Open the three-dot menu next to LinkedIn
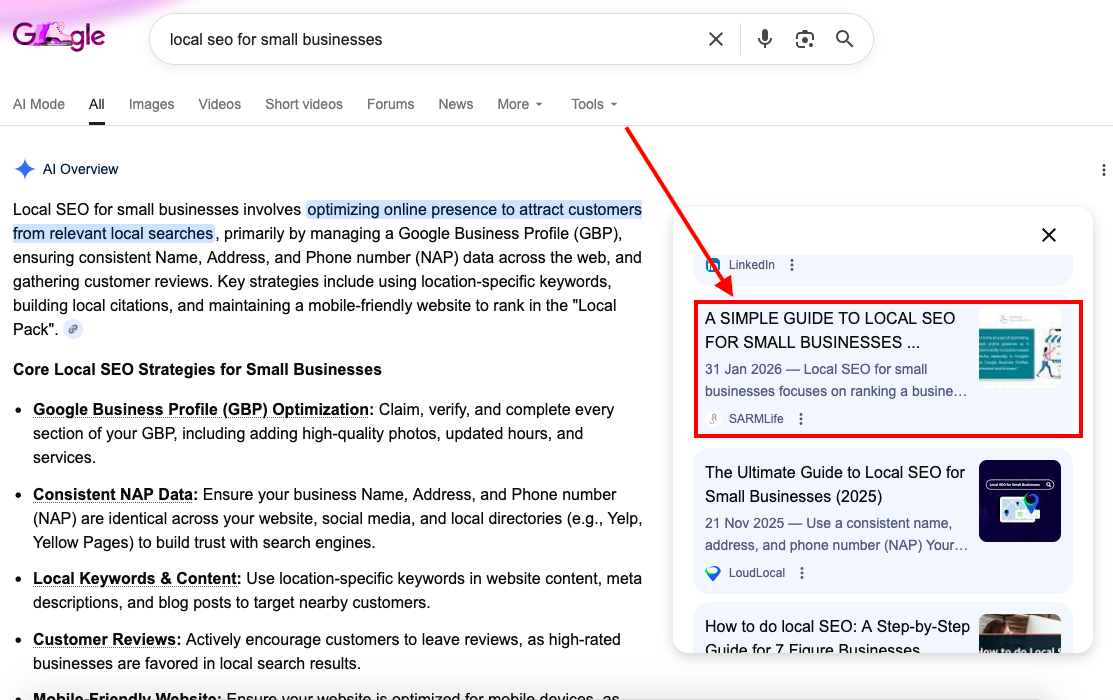Image resolution: width=1113 pixels, height=700 pixels. click(791, 264)
